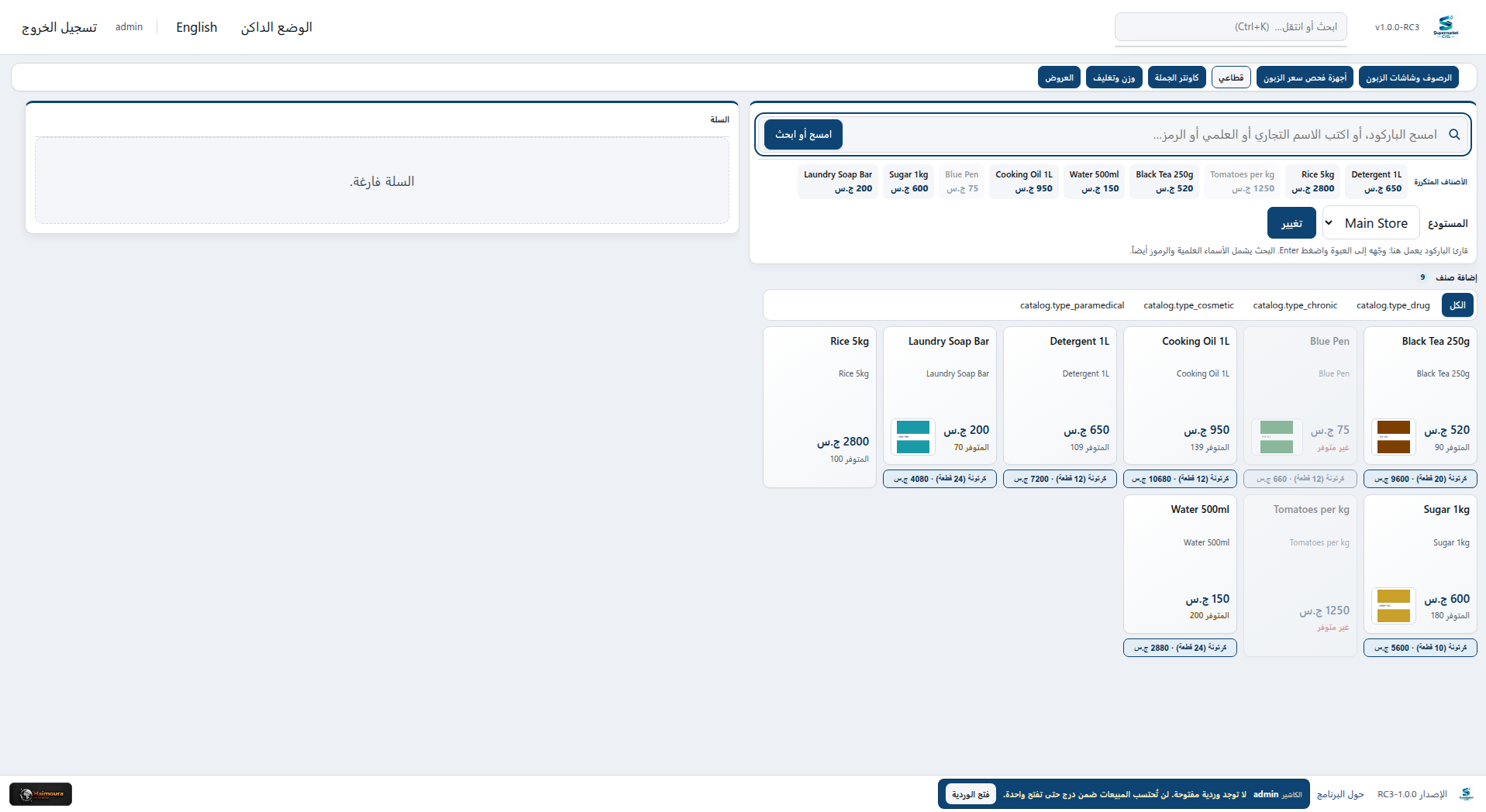
Task: Select the Water 500ml product card
Action: (1180, 564)
